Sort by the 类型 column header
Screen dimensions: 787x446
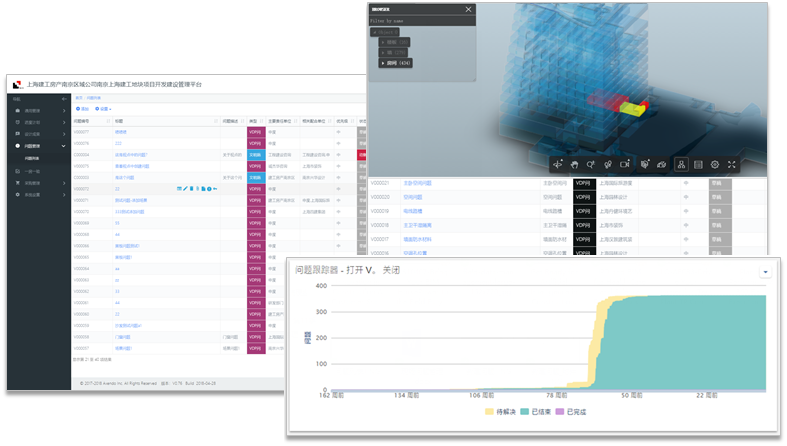256,121
